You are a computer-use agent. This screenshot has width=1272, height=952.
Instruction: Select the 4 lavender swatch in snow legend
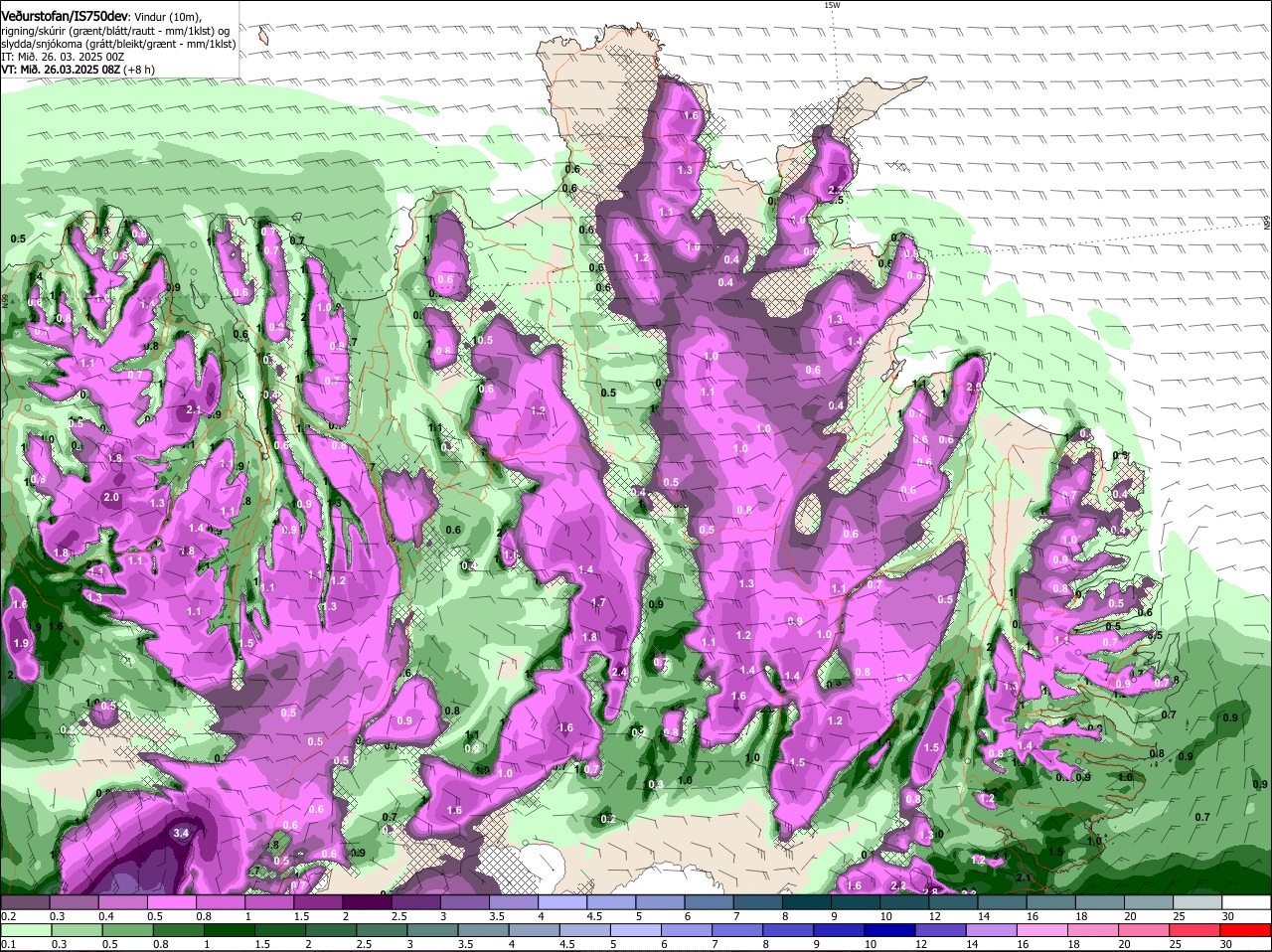[561, 901]
